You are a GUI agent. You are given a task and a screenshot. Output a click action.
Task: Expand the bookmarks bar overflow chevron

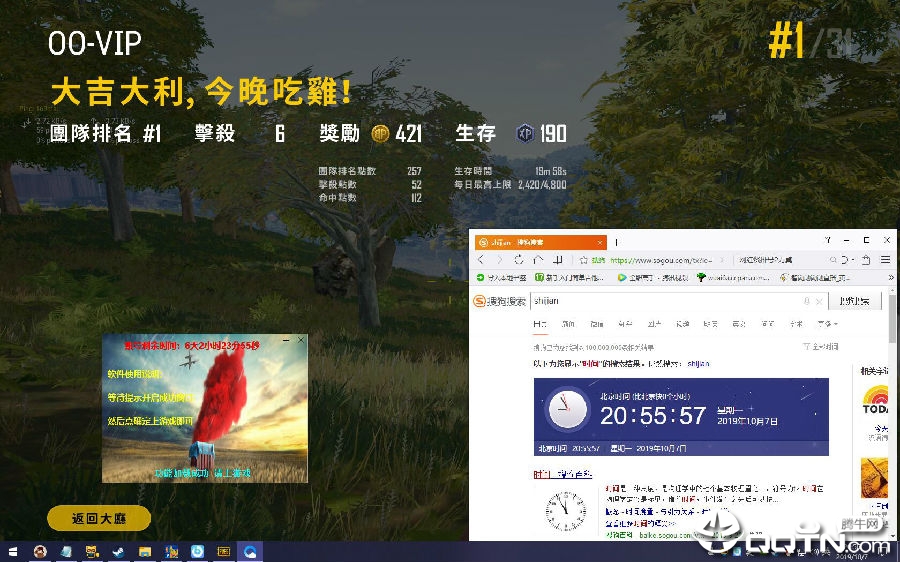[891, 277]
